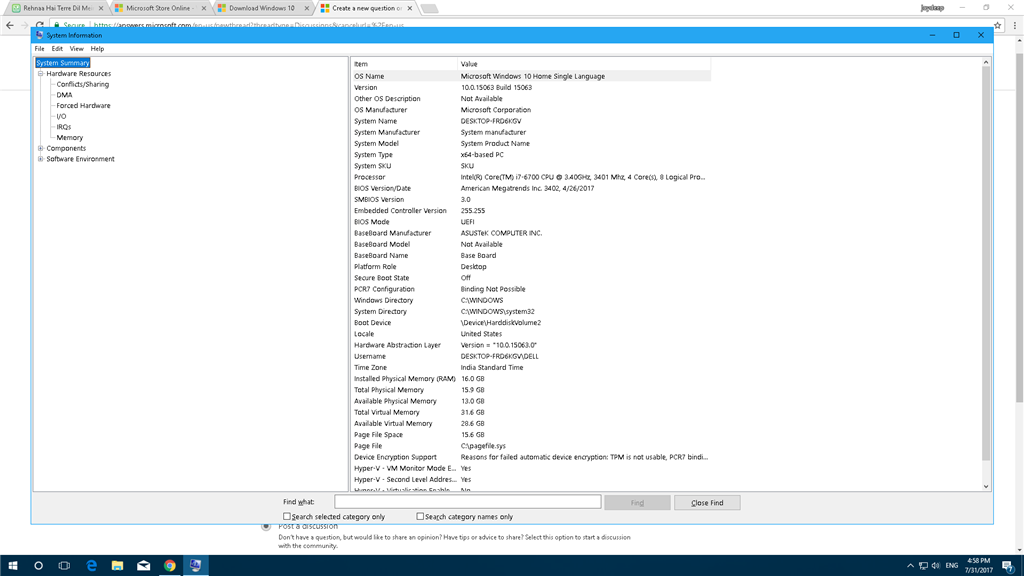Open File Explorer from taskbar

pyautogui.click(x=117, y=566)
